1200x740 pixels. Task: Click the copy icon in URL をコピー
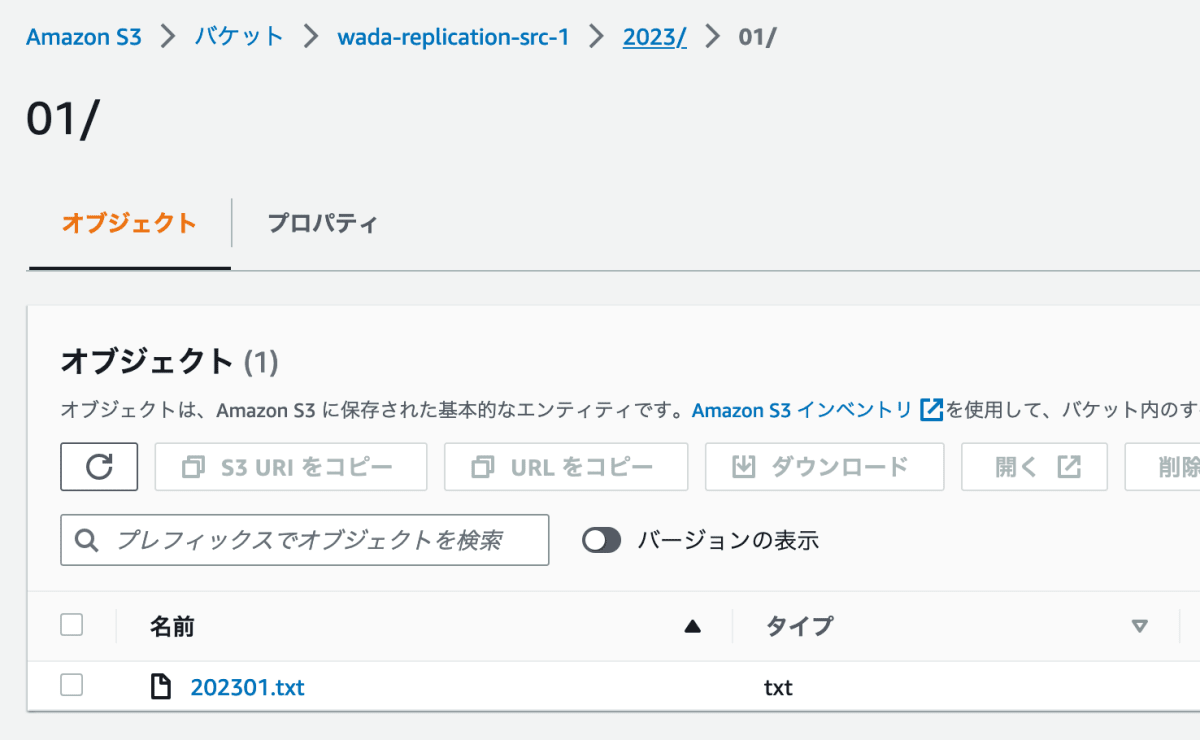[483, 467]
